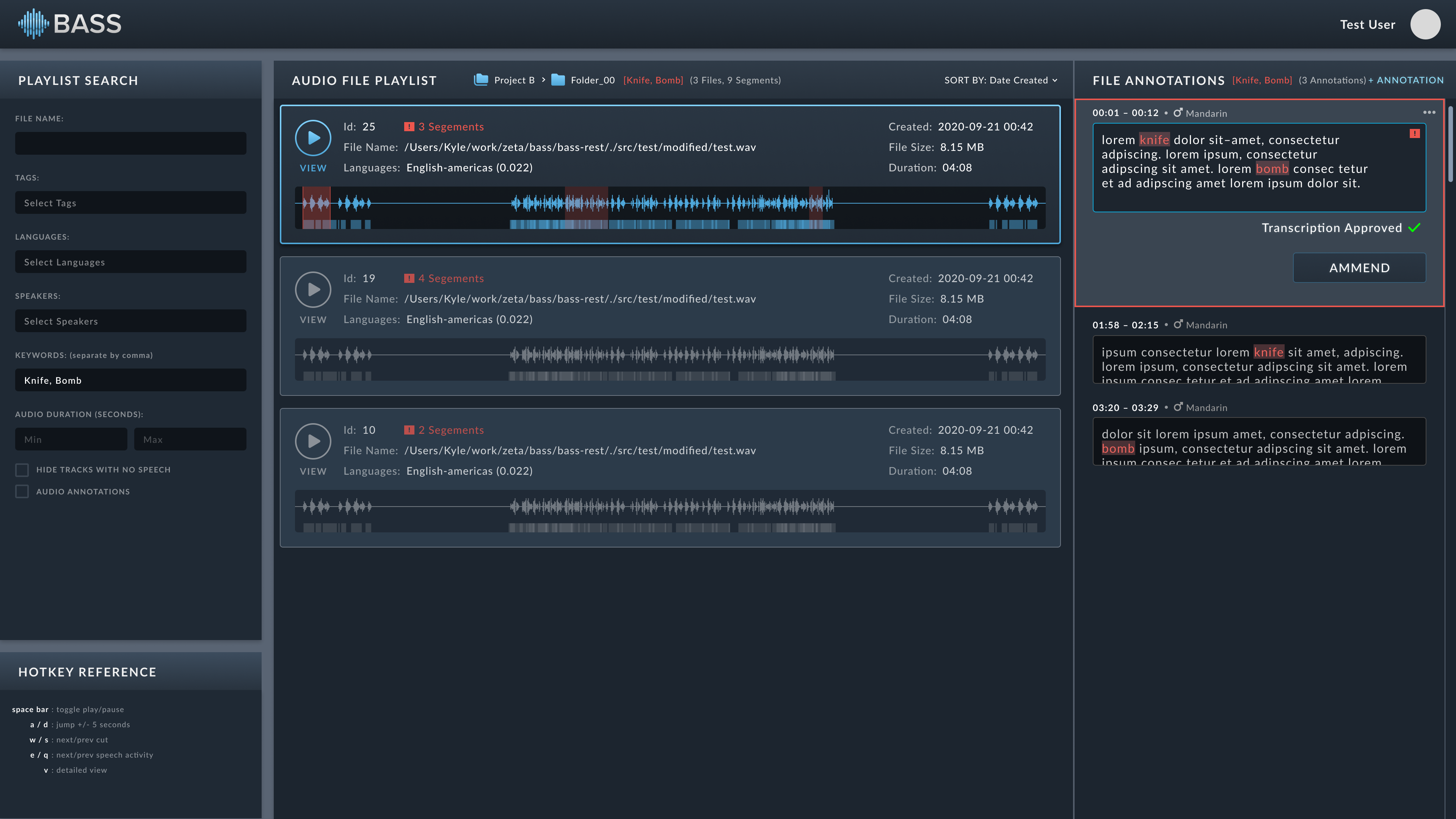Click red alert icon in first transcription box

[1414, 133]
